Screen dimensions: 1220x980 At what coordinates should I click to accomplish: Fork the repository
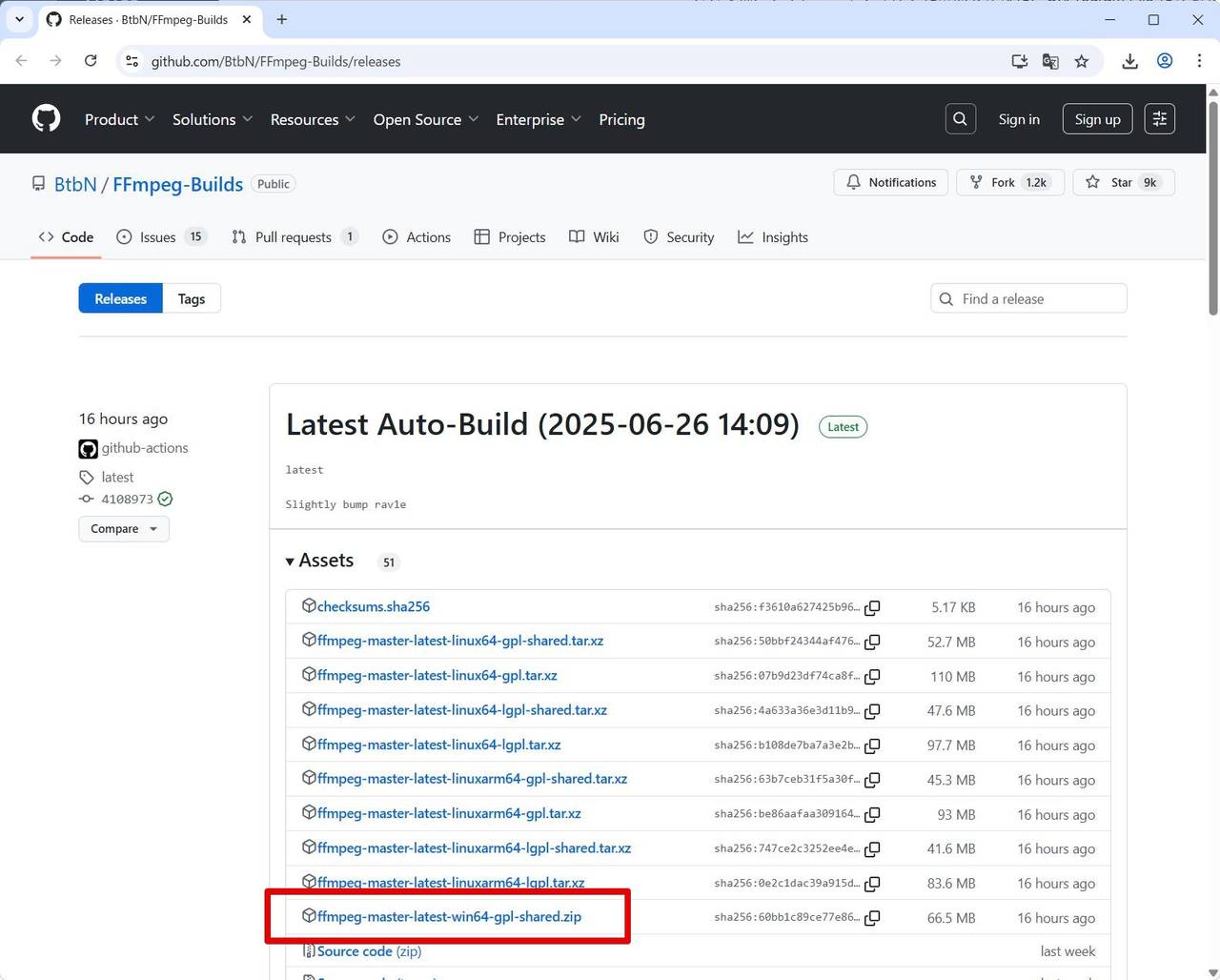[x=1010, y=182]
